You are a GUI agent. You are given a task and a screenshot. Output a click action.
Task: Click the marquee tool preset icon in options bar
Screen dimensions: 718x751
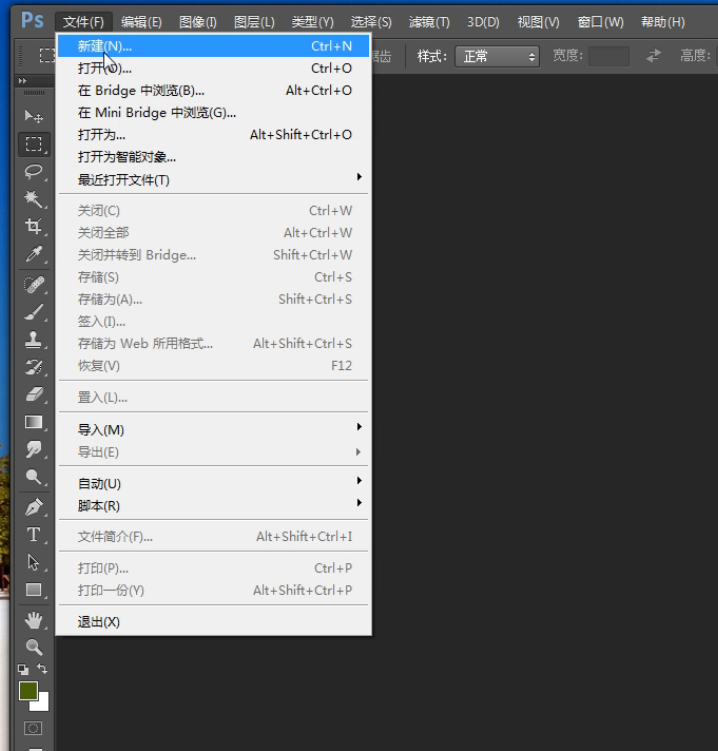(x=46, y=56)
